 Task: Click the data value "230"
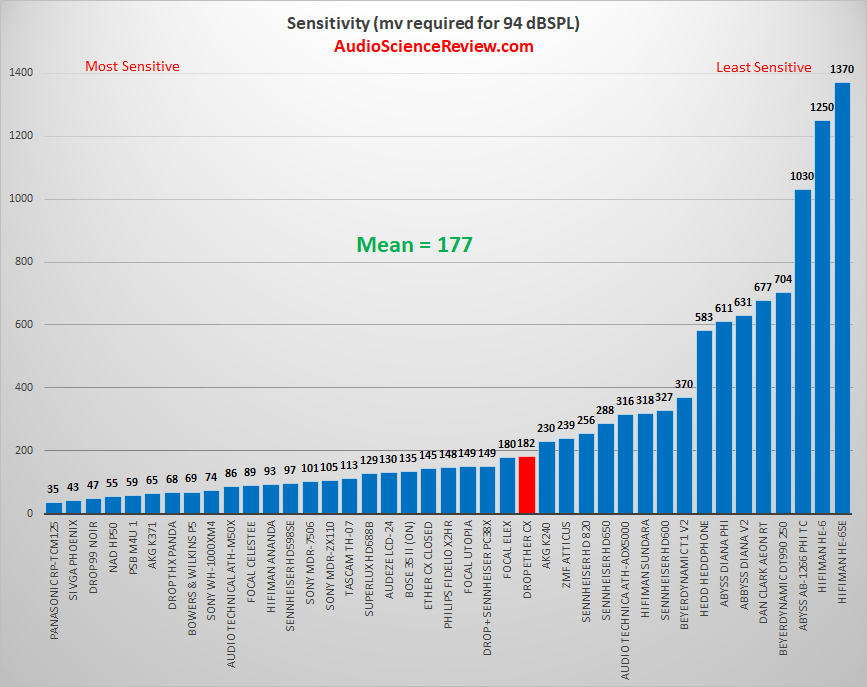pyautogui.click(x=546, y=428)
